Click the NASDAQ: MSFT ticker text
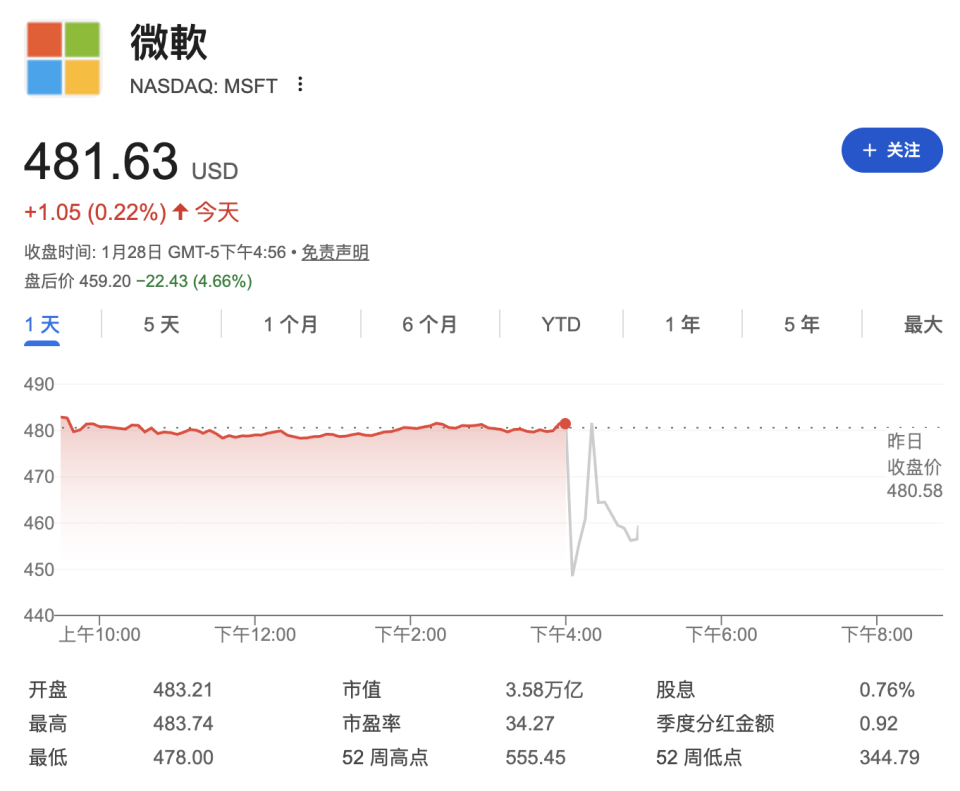960x791 pixels. 203,86
